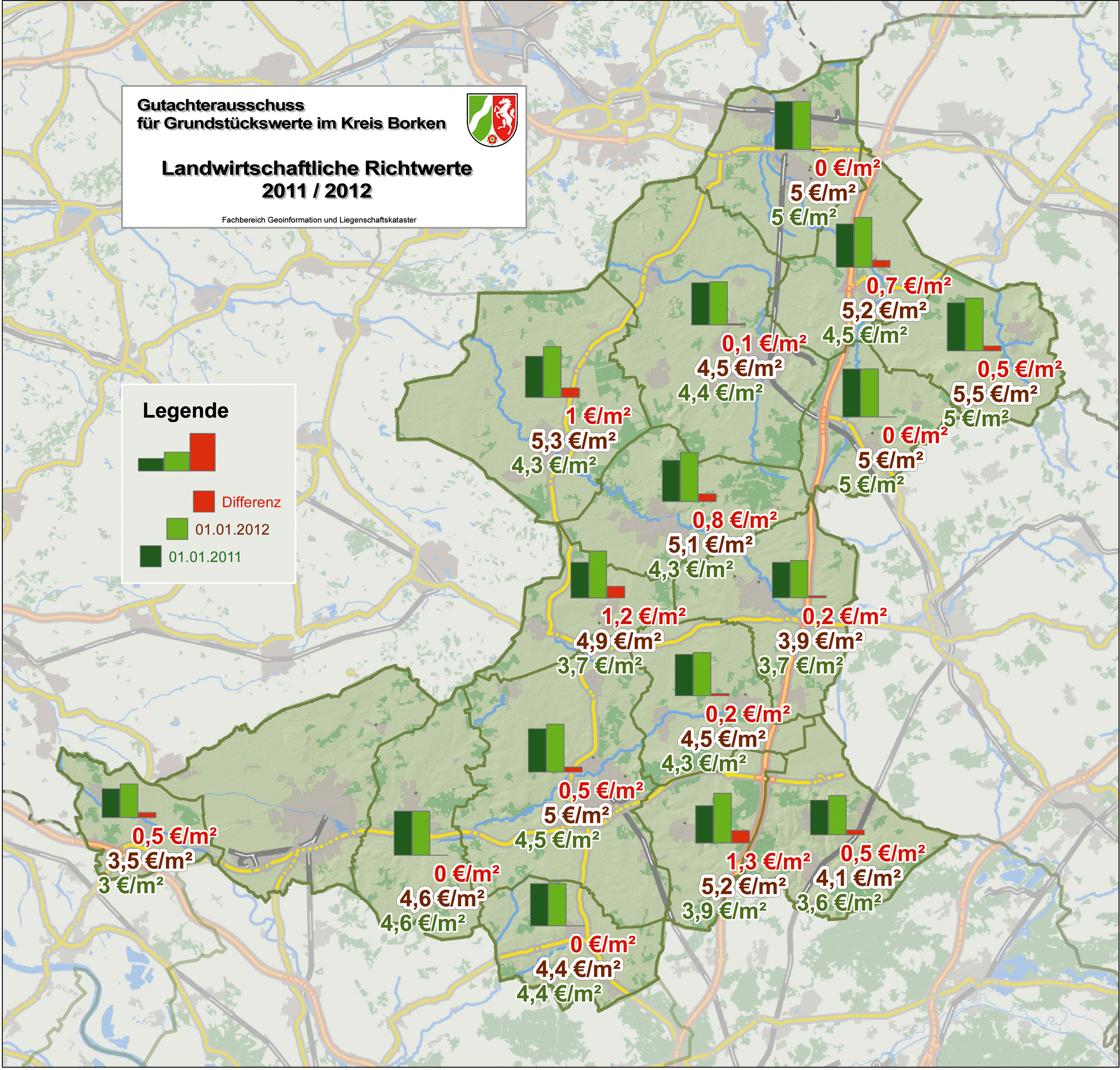Click the 3,5 €/m² value label
Screen dimensions: 1120x1070
point(150,860)
